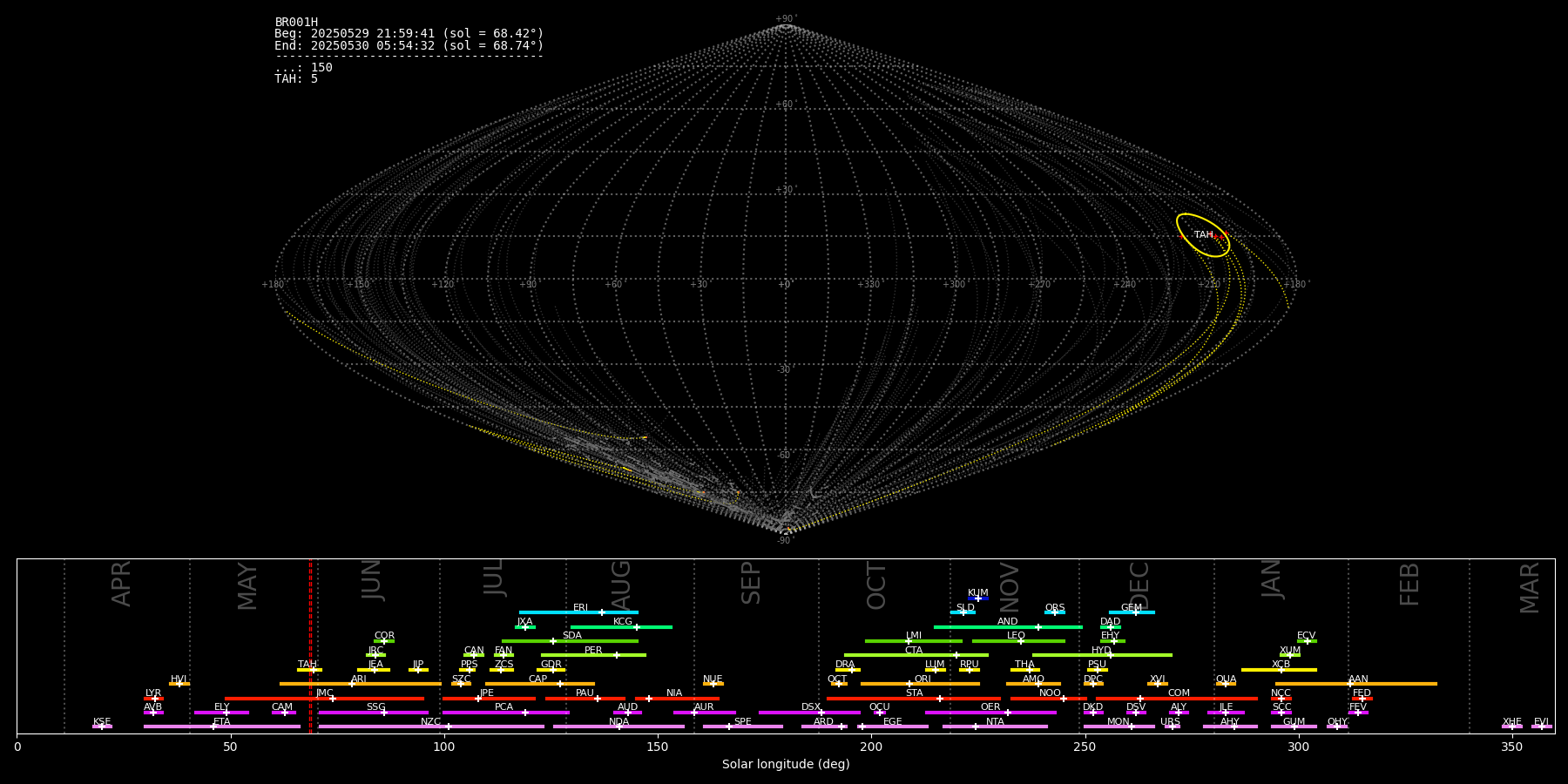Click the 350 tick on solar longitude axis
The image size is (1568, 784).
(1511, 747)
